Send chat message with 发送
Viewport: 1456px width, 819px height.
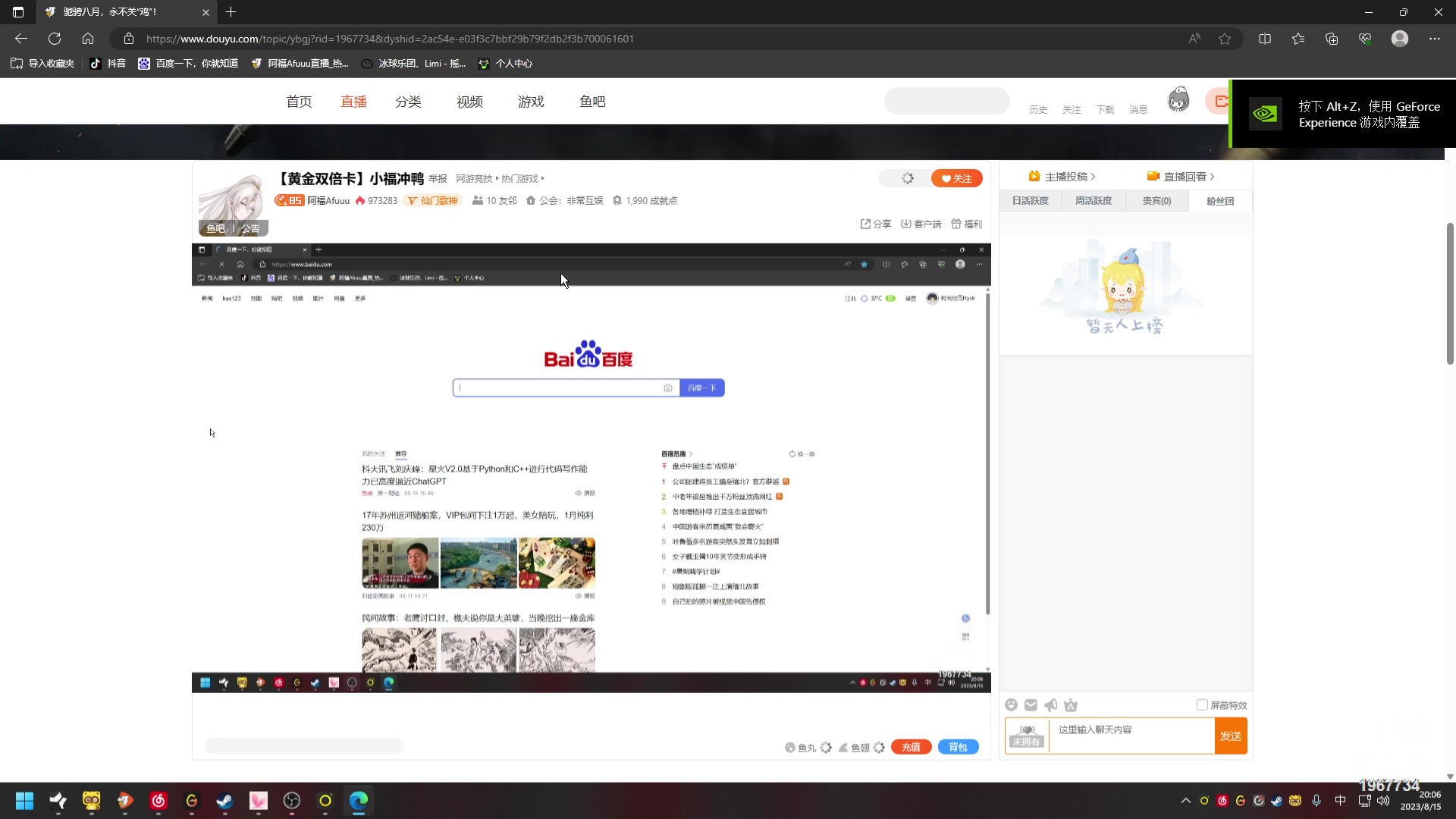pyautogui.click(x=1231, y=736)
